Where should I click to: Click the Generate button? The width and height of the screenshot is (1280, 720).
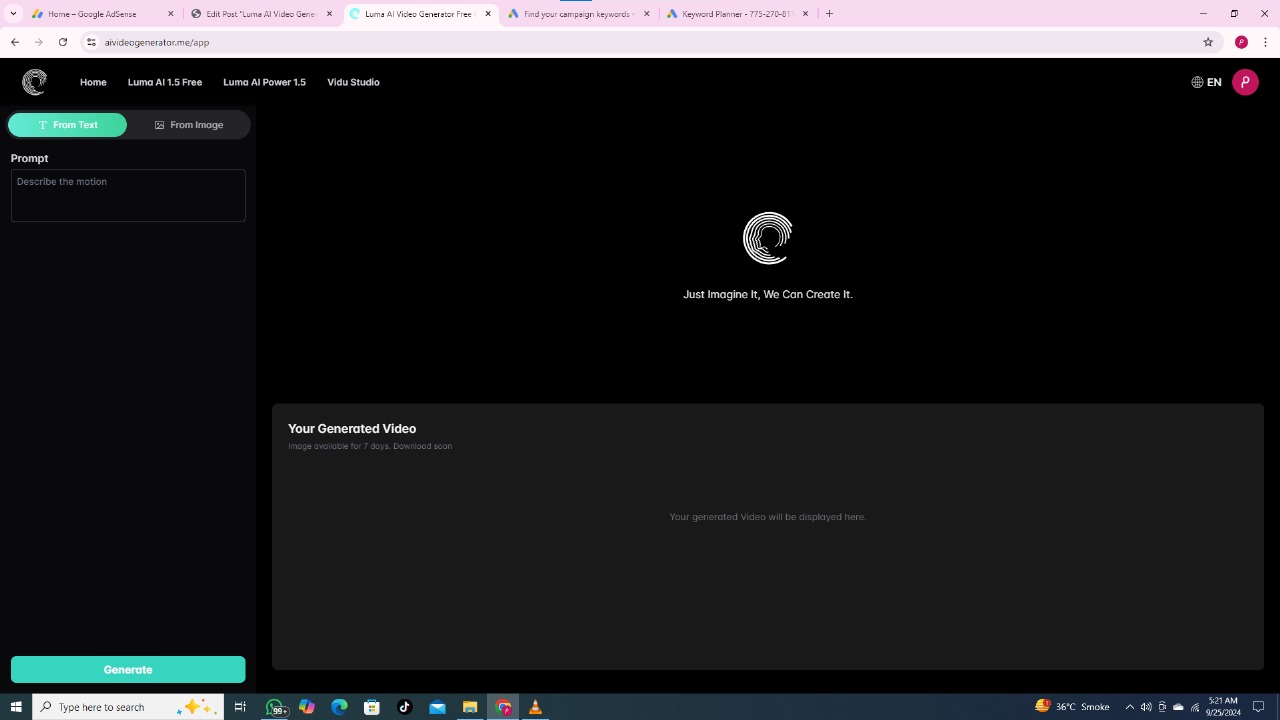coord(128,669)
